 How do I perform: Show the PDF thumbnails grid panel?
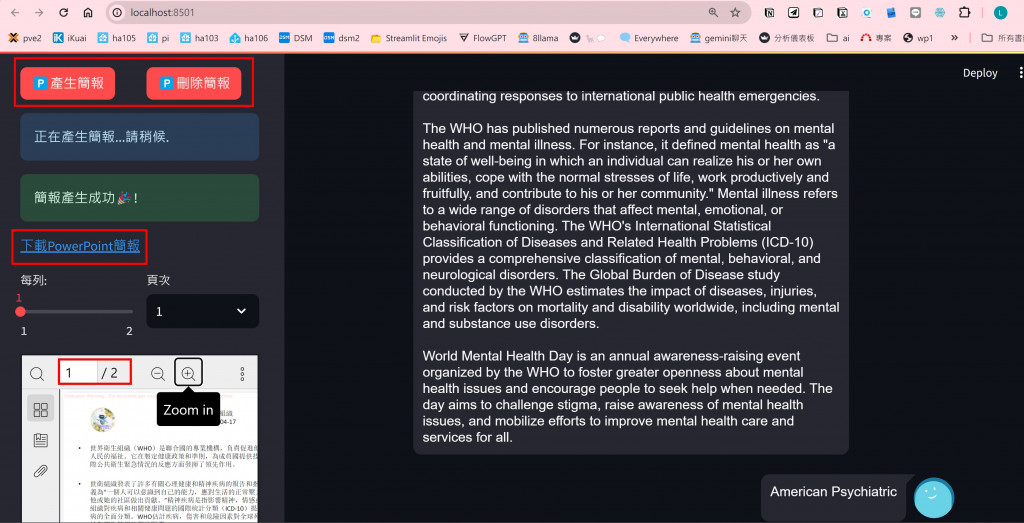(x=40, y=409)
